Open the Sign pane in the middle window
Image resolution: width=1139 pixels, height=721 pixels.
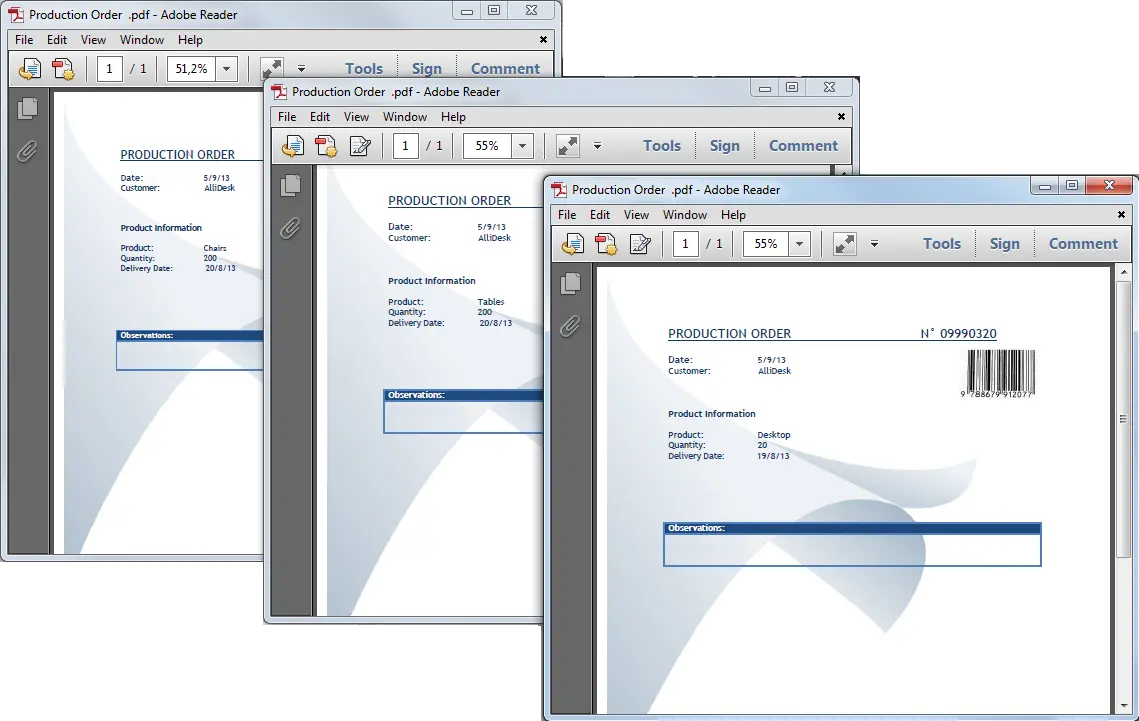[724, 146]
